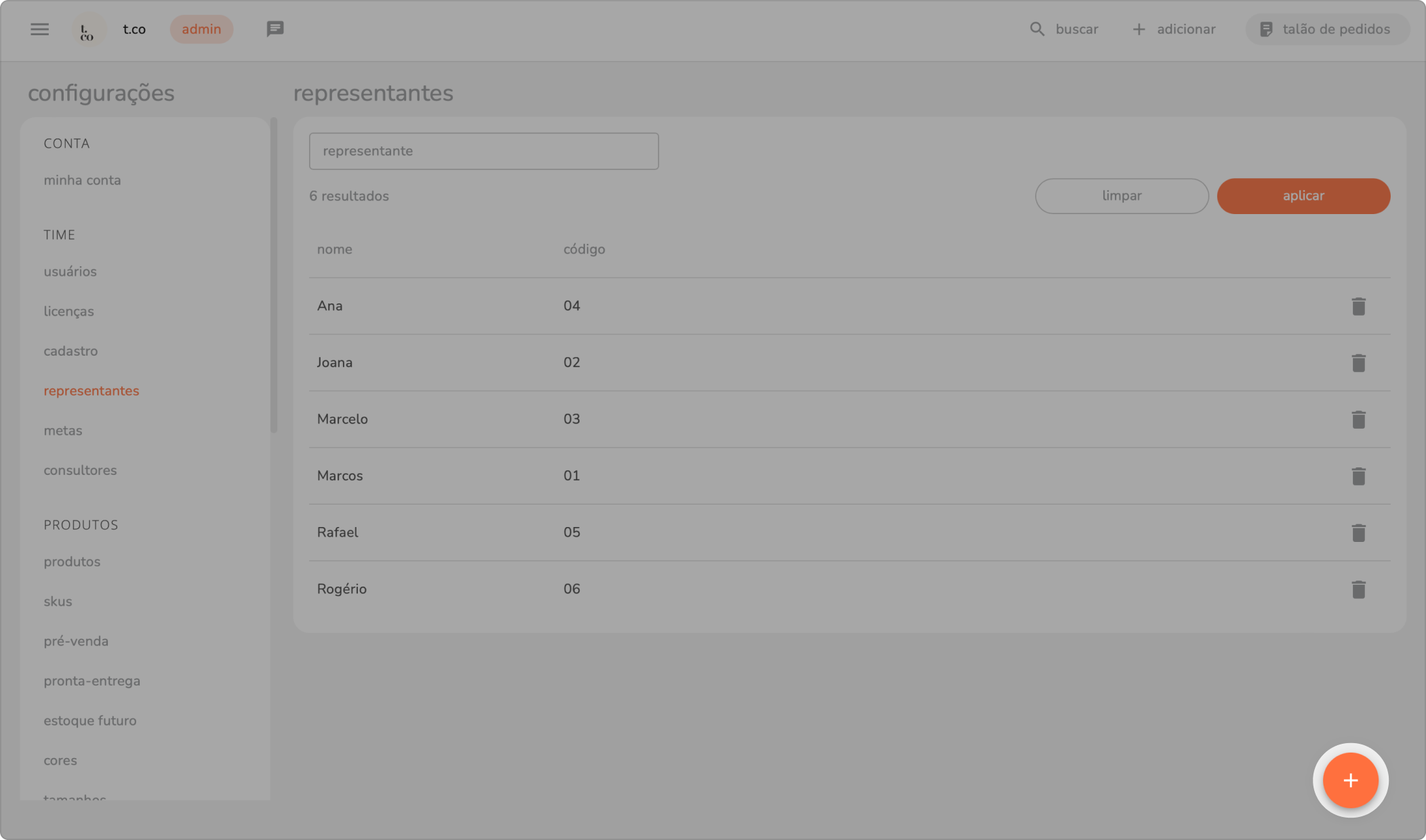Go to metas in sidebar
Screen dimensions: 1426x840
tap(63, 431)
